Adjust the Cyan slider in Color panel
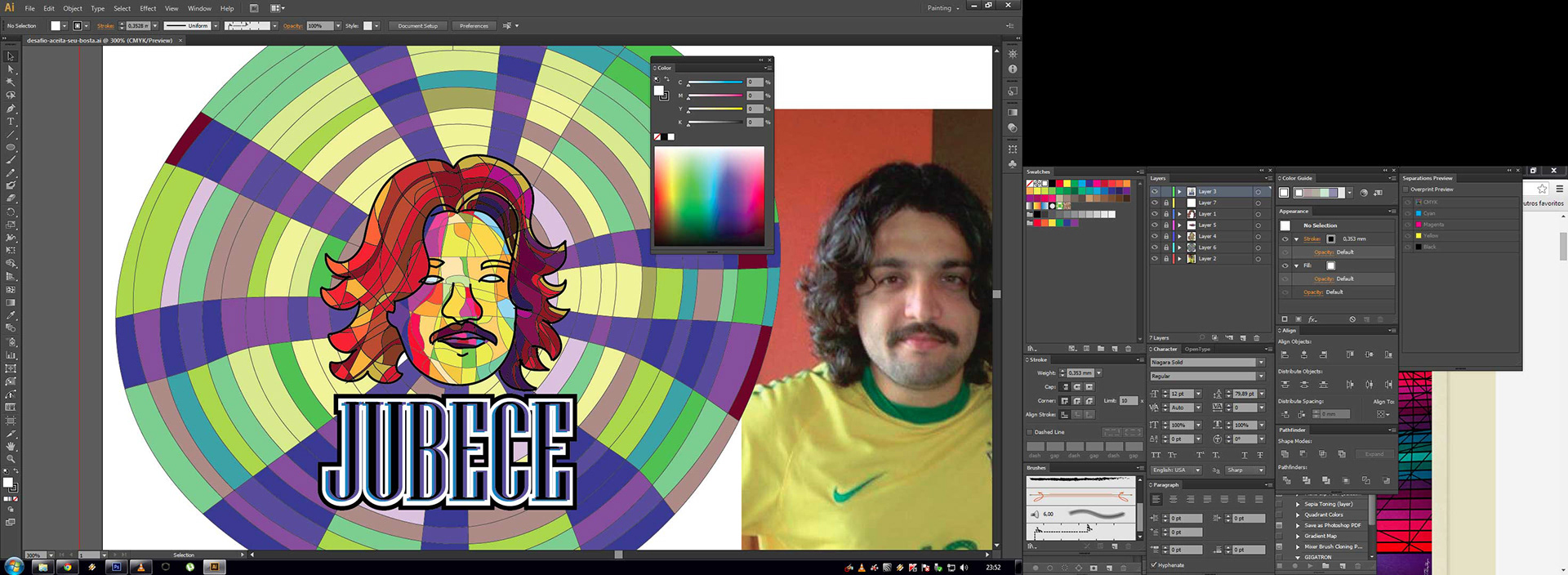Screen dimensions: 1568x575 pos(715,82)
